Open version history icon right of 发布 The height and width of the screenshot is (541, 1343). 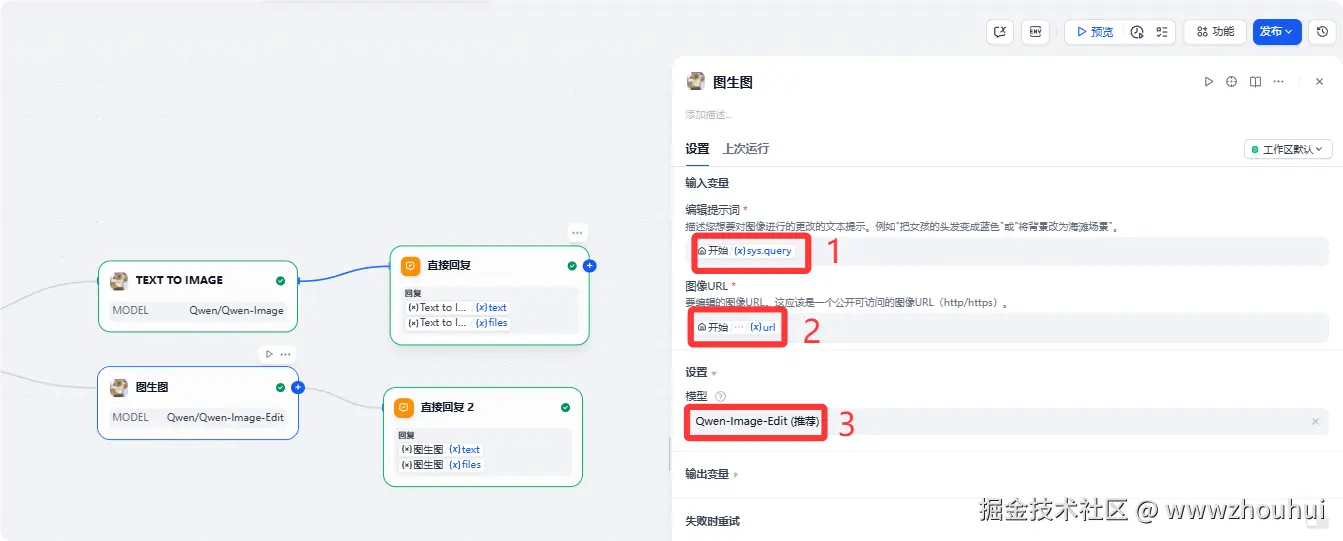1322,32
